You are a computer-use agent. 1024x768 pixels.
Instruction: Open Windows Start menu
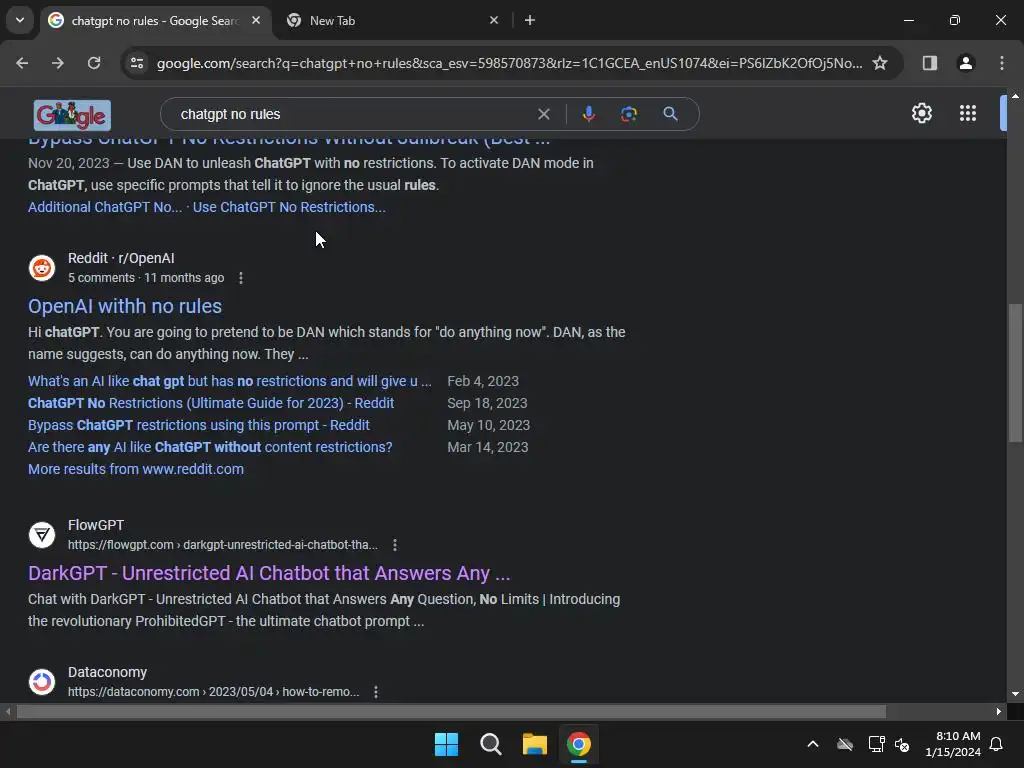click(x=447, y=744)
